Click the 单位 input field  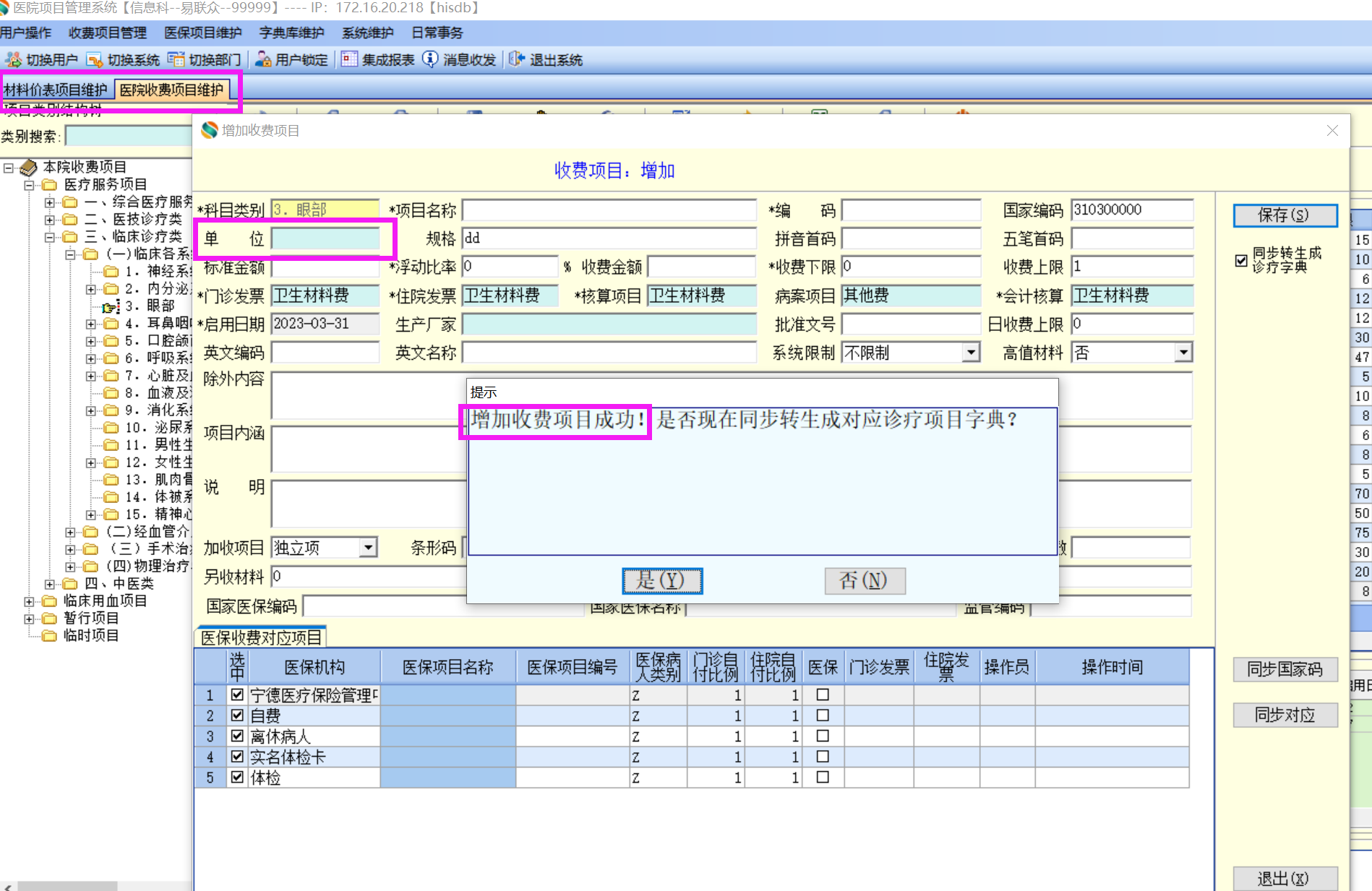(x=325, y=238)
